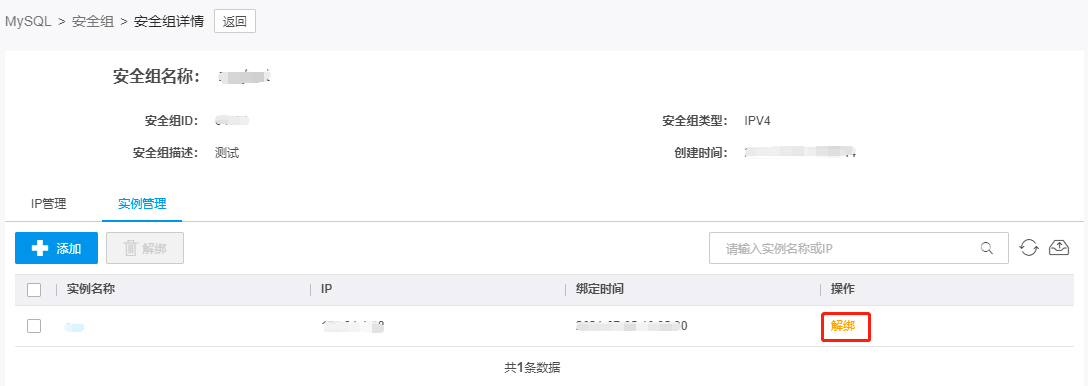Click the 实例名称 column header
This screenshot has height=386, width=1088.
click(x=91, y=290)
